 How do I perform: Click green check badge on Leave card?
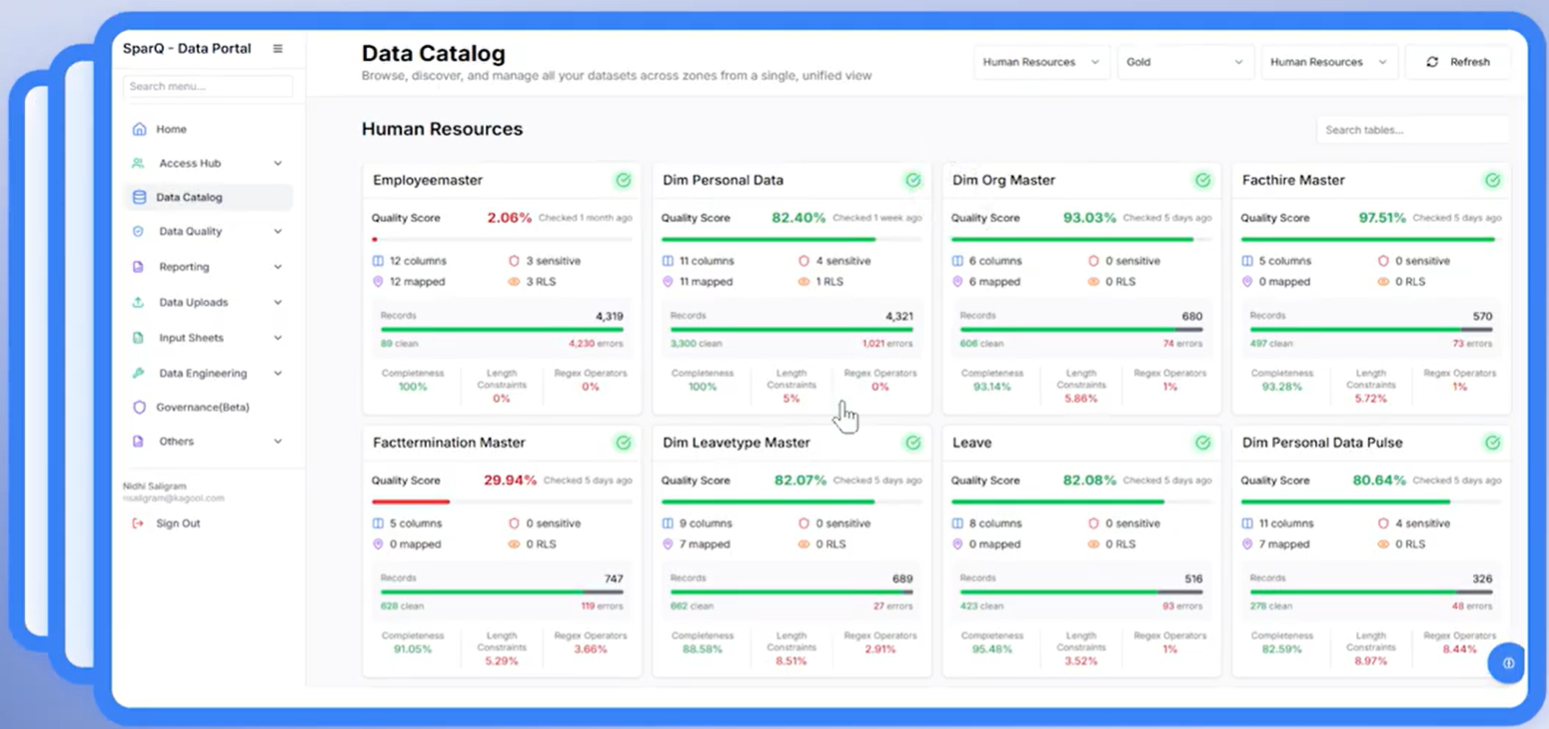tap(1202, 443)
